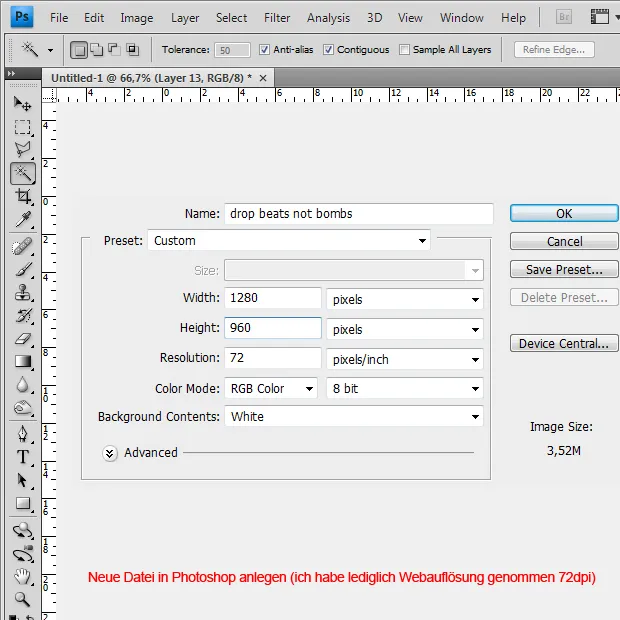Disable the Anti-alias checkbox
620x620 pixels.
point(264,50)
